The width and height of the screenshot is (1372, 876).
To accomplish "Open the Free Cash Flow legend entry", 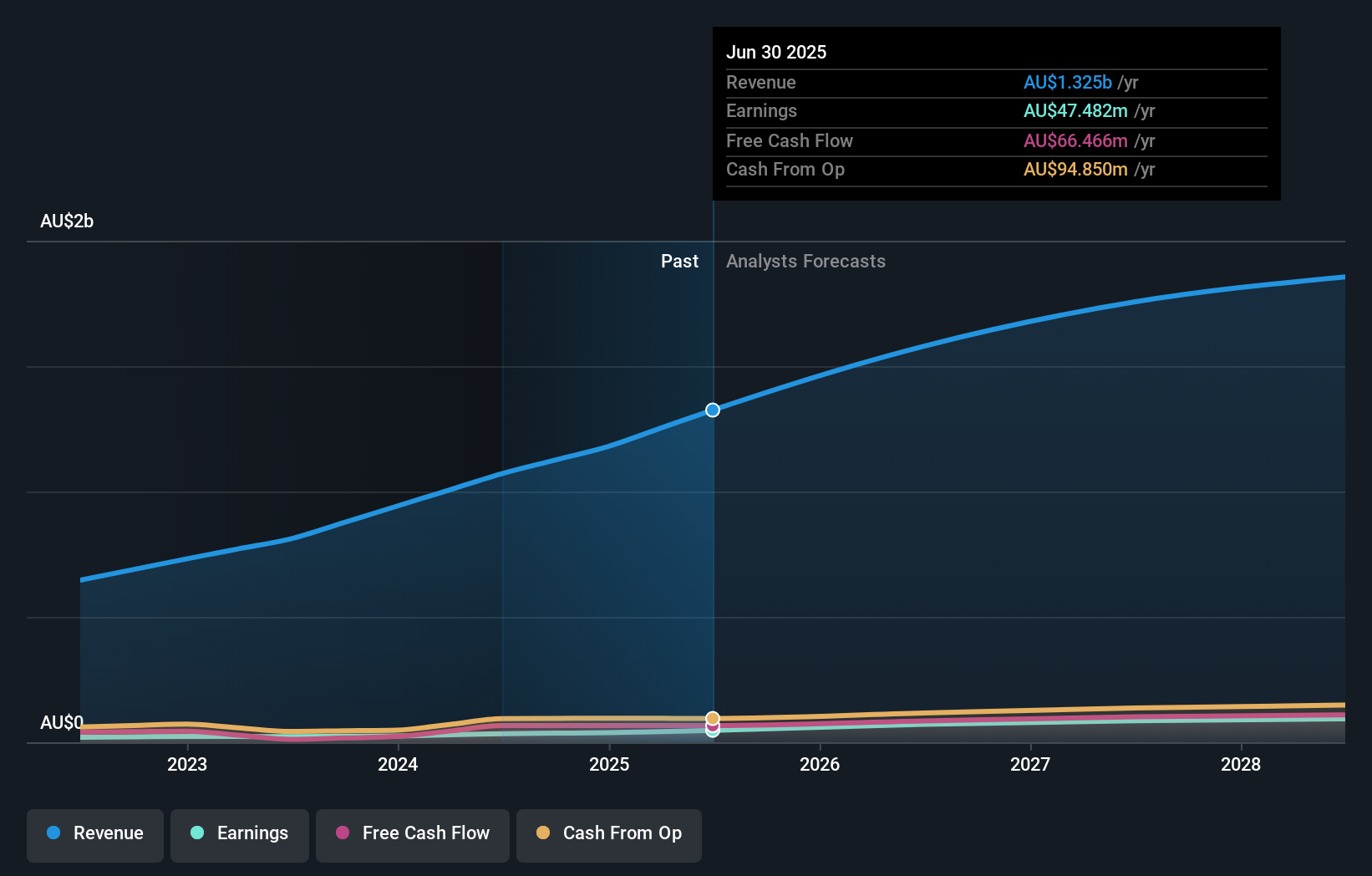I will tap(412, 833).
